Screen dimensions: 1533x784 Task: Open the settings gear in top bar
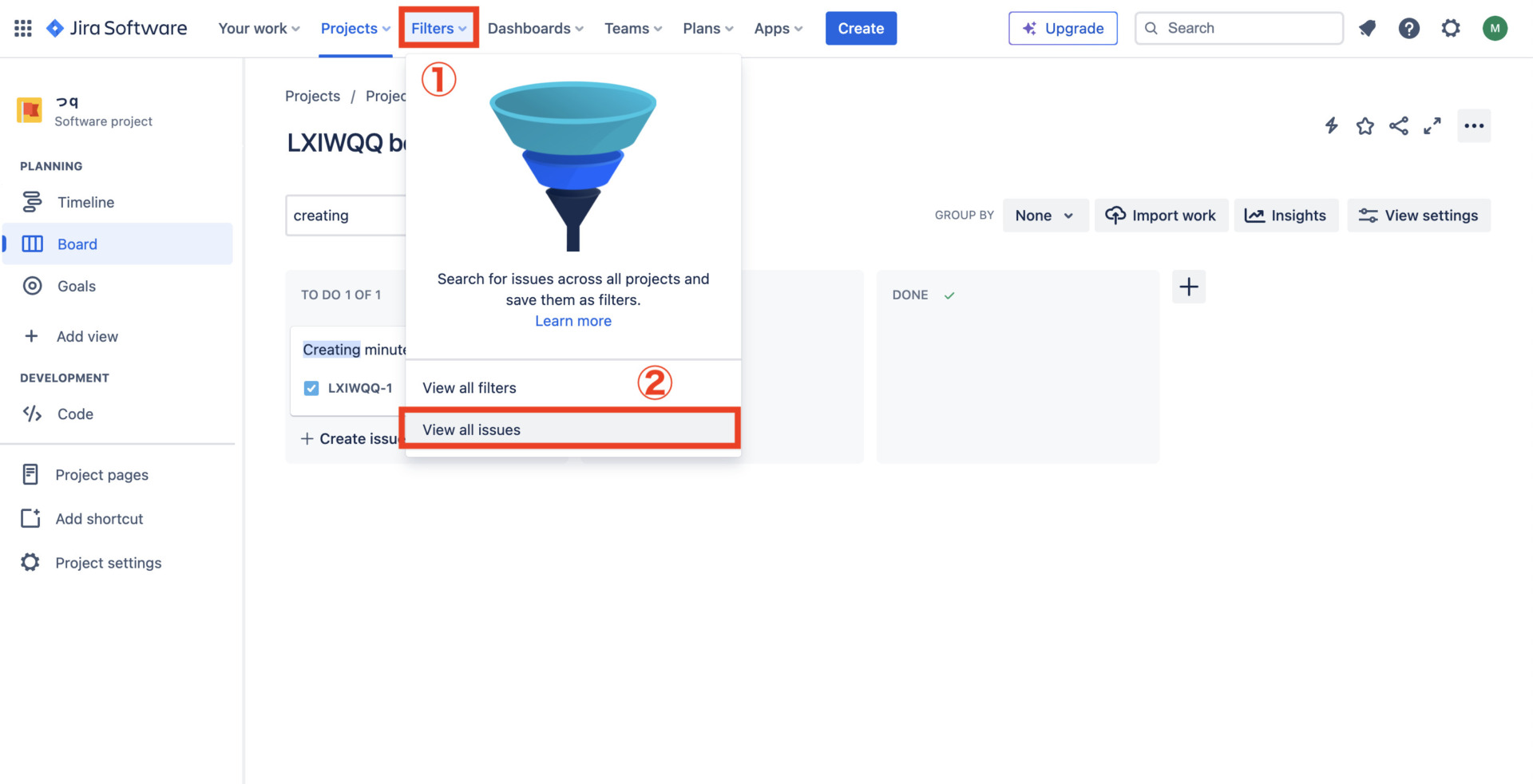1450,29
